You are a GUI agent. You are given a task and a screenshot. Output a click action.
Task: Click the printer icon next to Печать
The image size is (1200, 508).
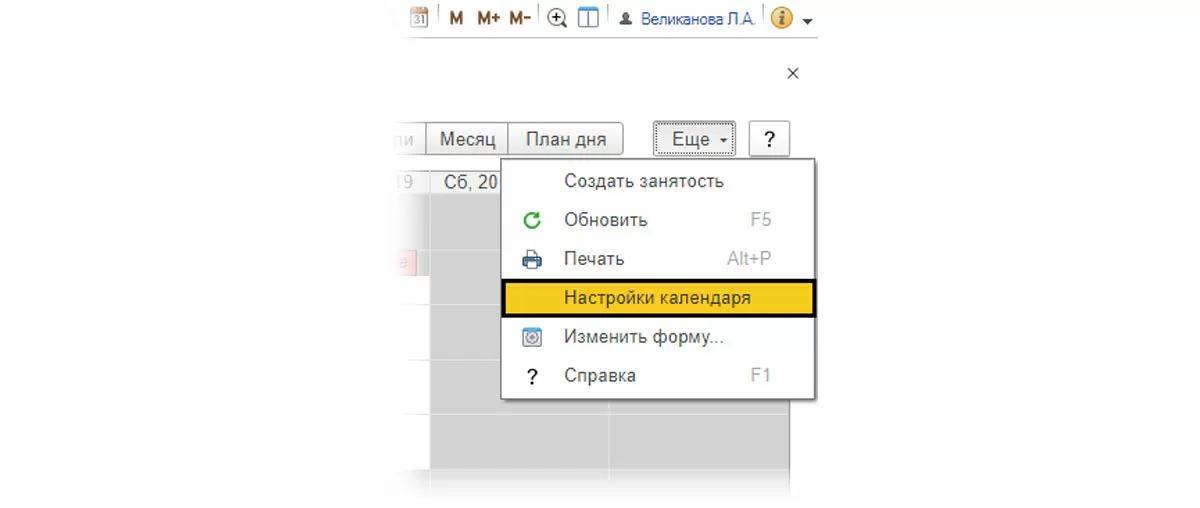pos(532,260)
